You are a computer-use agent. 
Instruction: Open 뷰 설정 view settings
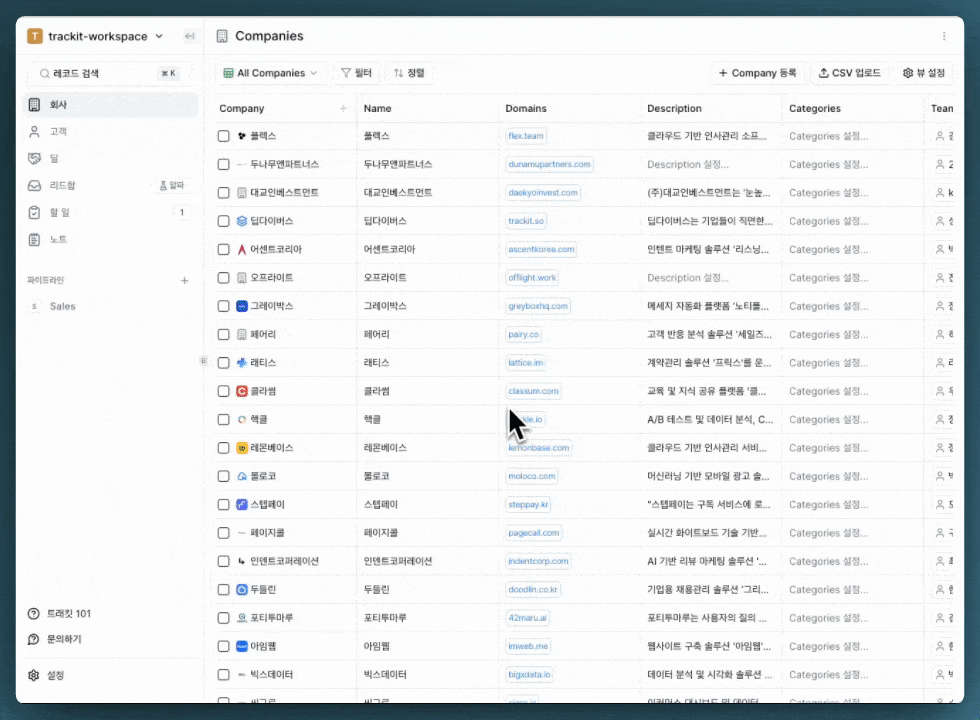point(924,73)
